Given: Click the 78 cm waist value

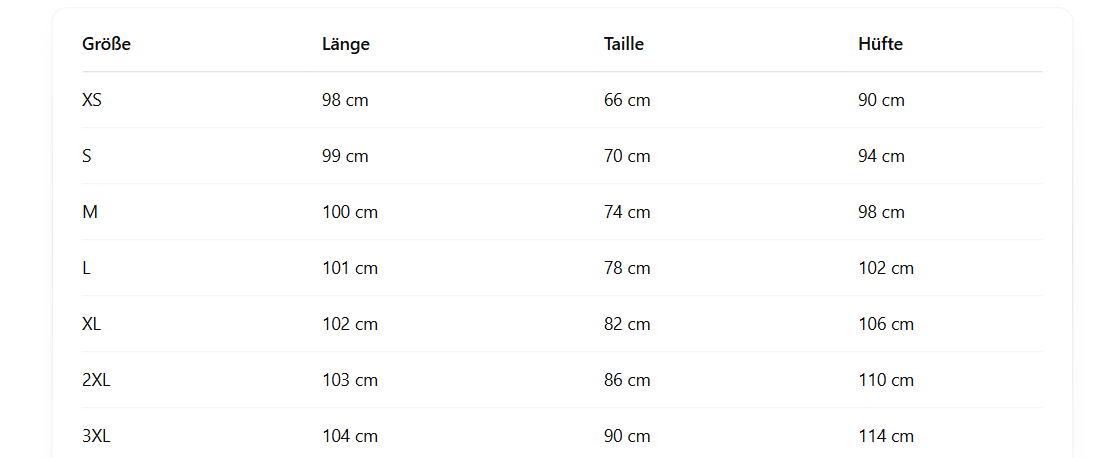Looking at the screenshot, I should pos(627,268).
